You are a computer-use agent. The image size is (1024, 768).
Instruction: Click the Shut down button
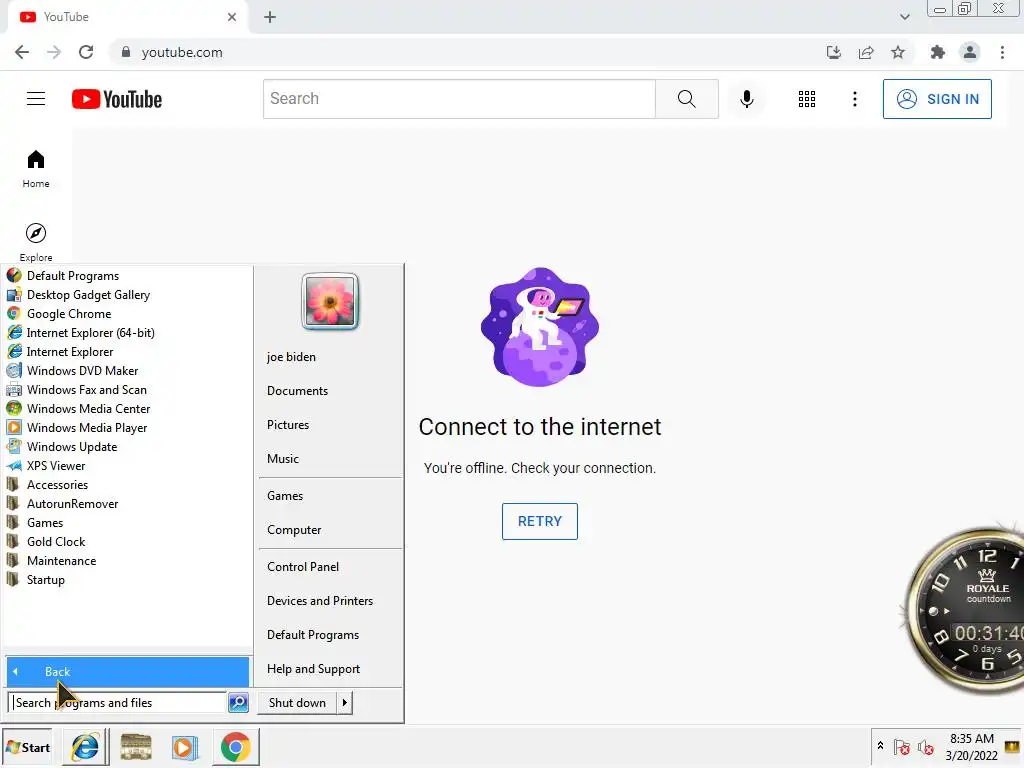pos(297,703)
